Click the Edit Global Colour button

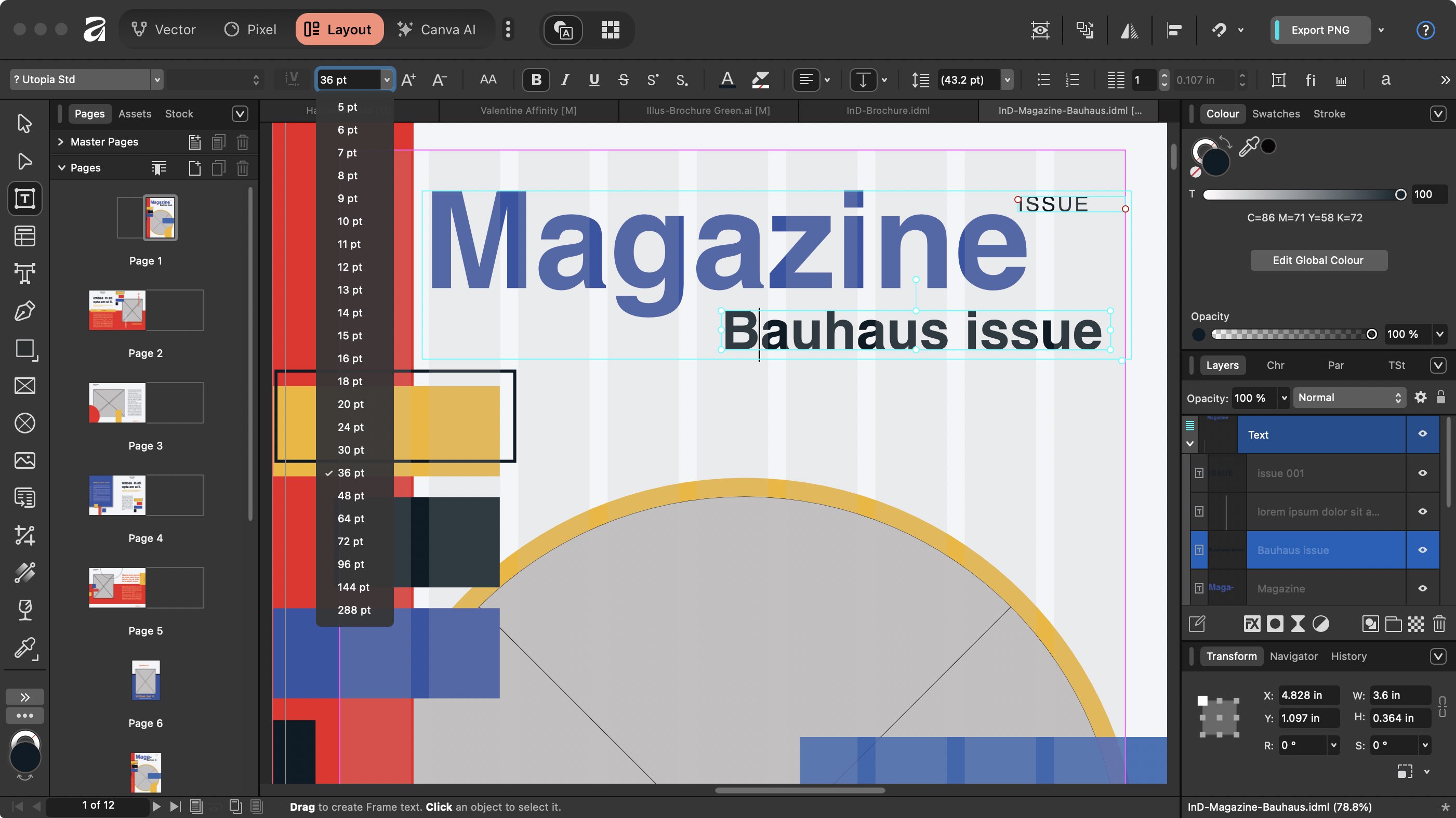coord(1318,260)
